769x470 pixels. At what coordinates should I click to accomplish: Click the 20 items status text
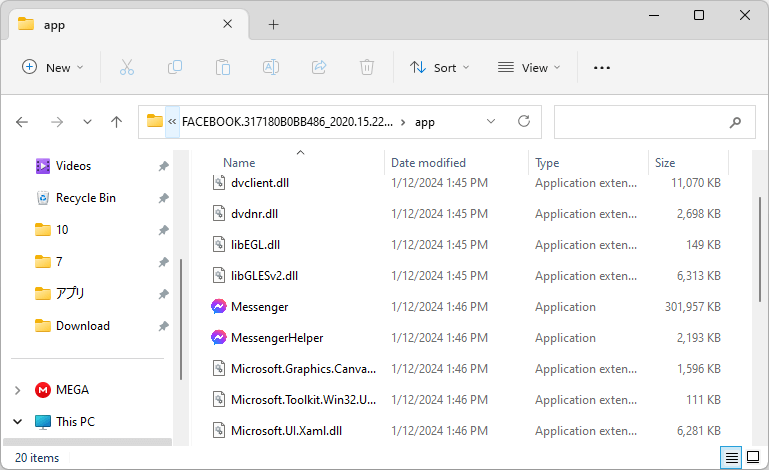point(37,458)
